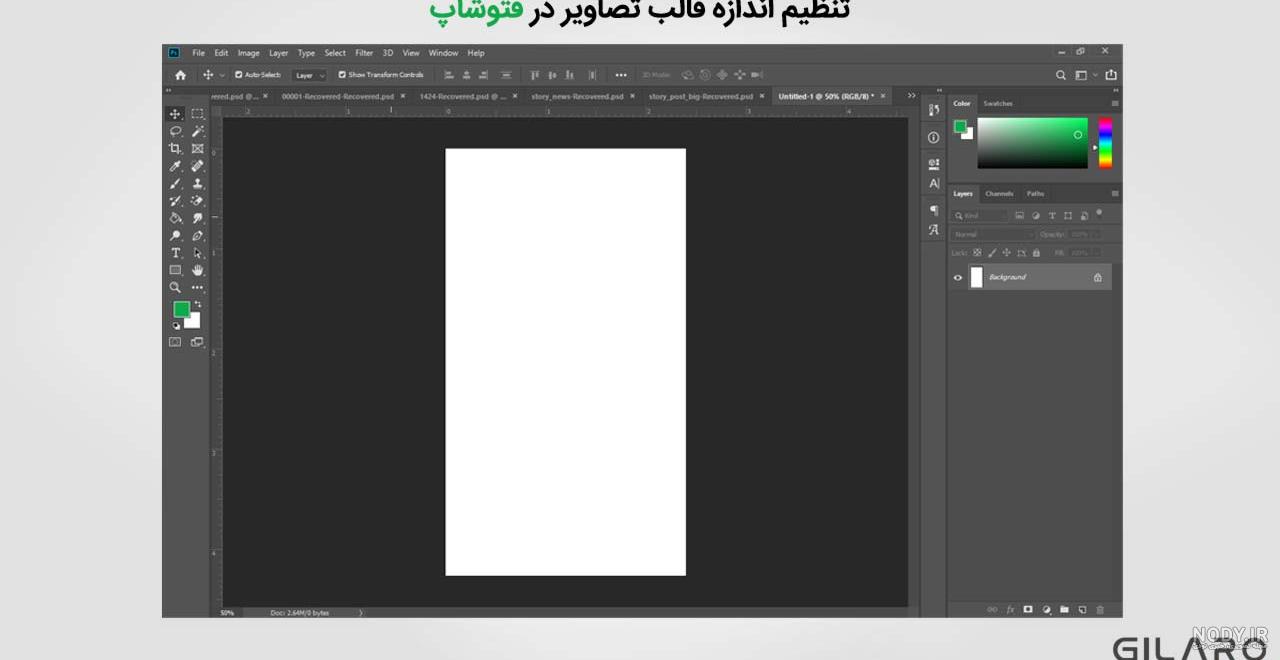Open the Properties info panel icon
The width and height of the screenshot is (1280, 660).
click(x=934, y=138)
